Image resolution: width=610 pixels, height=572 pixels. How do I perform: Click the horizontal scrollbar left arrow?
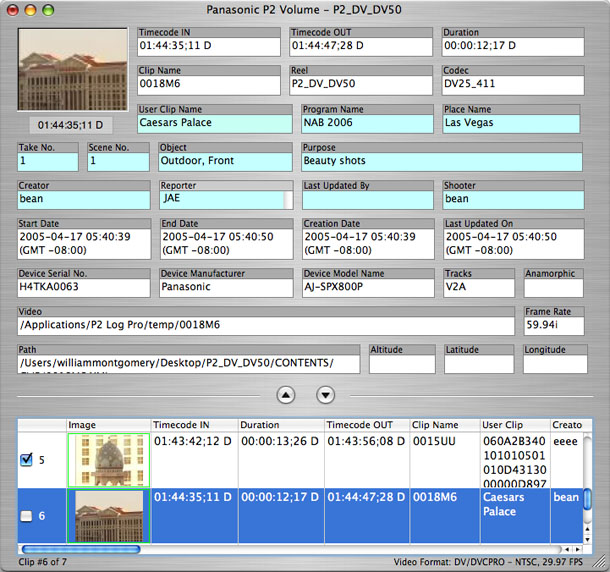click(x=565, y=549)
